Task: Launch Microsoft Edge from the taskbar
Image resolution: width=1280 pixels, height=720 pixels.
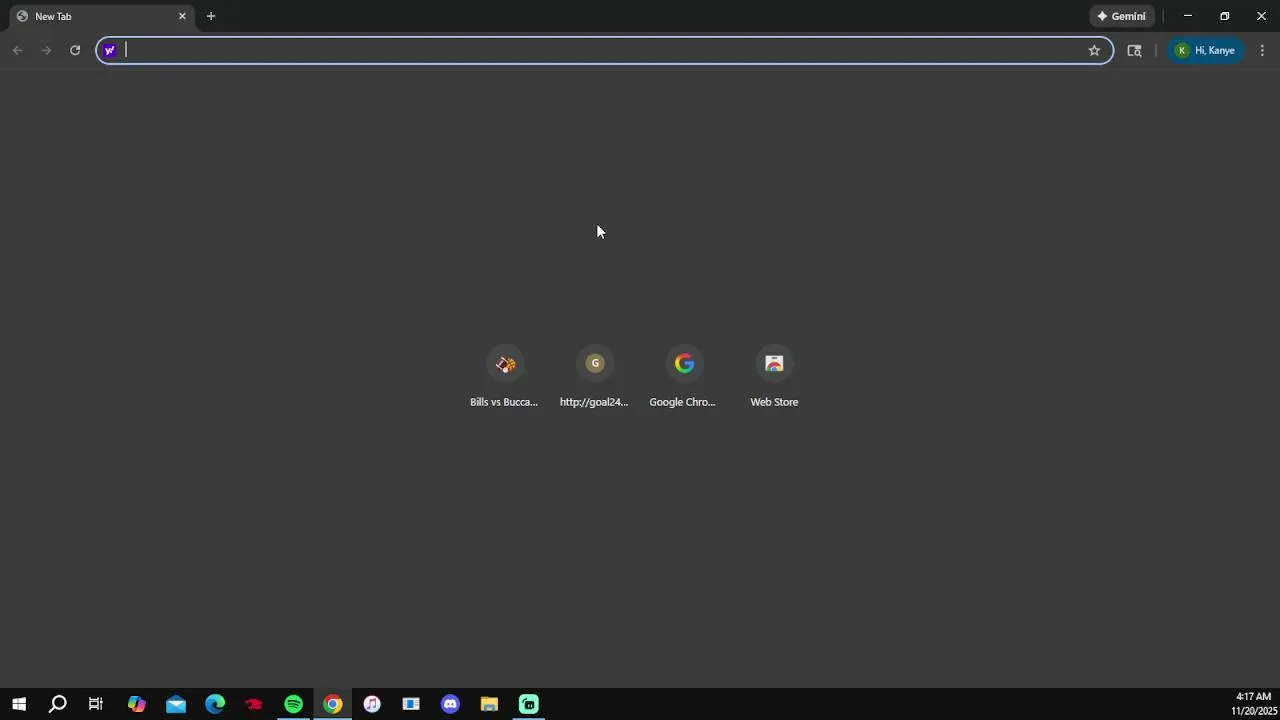Action: [215, 704]
